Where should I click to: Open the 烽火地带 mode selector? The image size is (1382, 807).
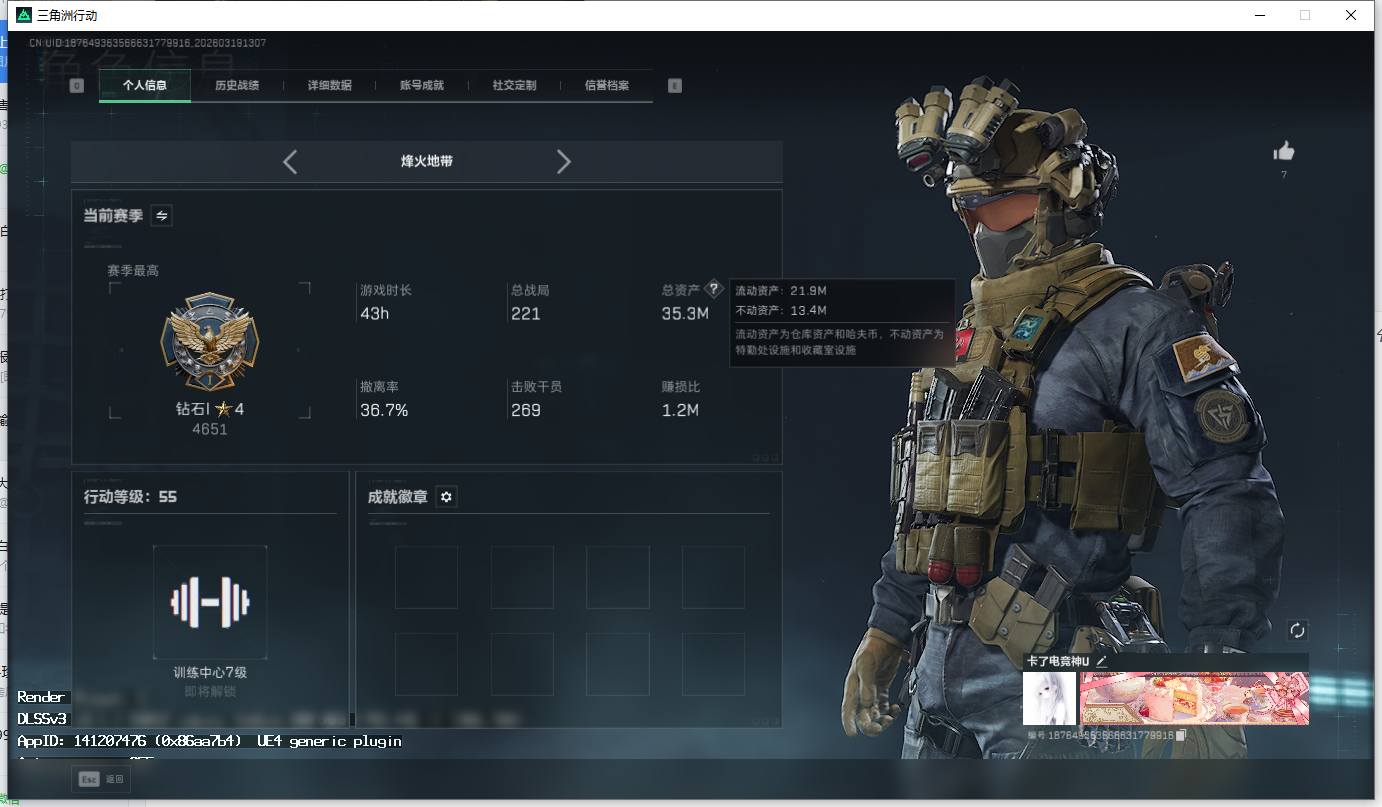click(x=427, y=162)
